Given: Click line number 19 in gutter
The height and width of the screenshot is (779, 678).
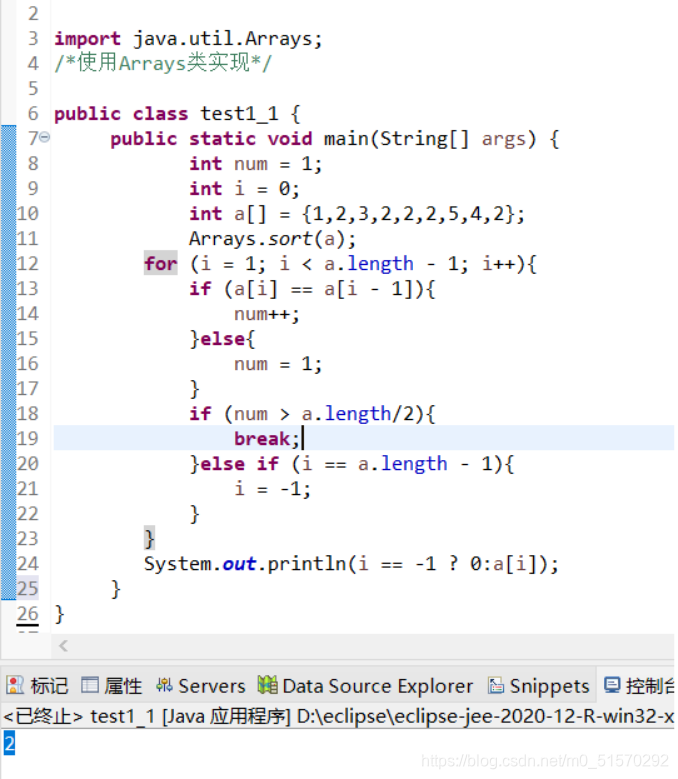Looking at the screenshot, I should (x=27, y=439).
